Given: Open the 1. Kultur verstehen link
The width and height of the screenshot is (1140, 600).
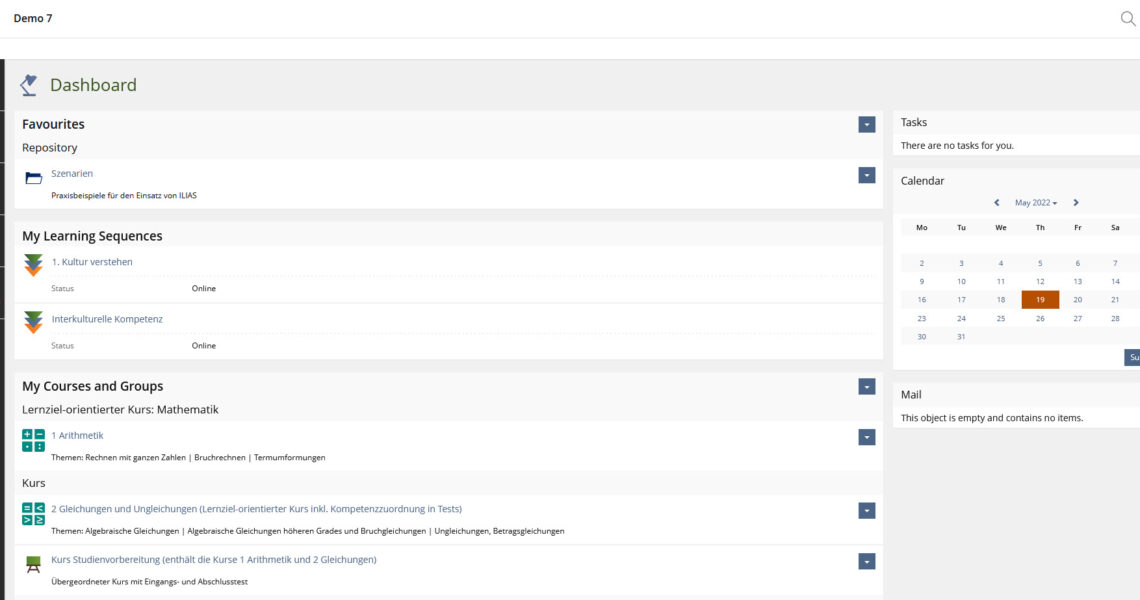Looking at the screenshot, I should (x=92, y=262).
